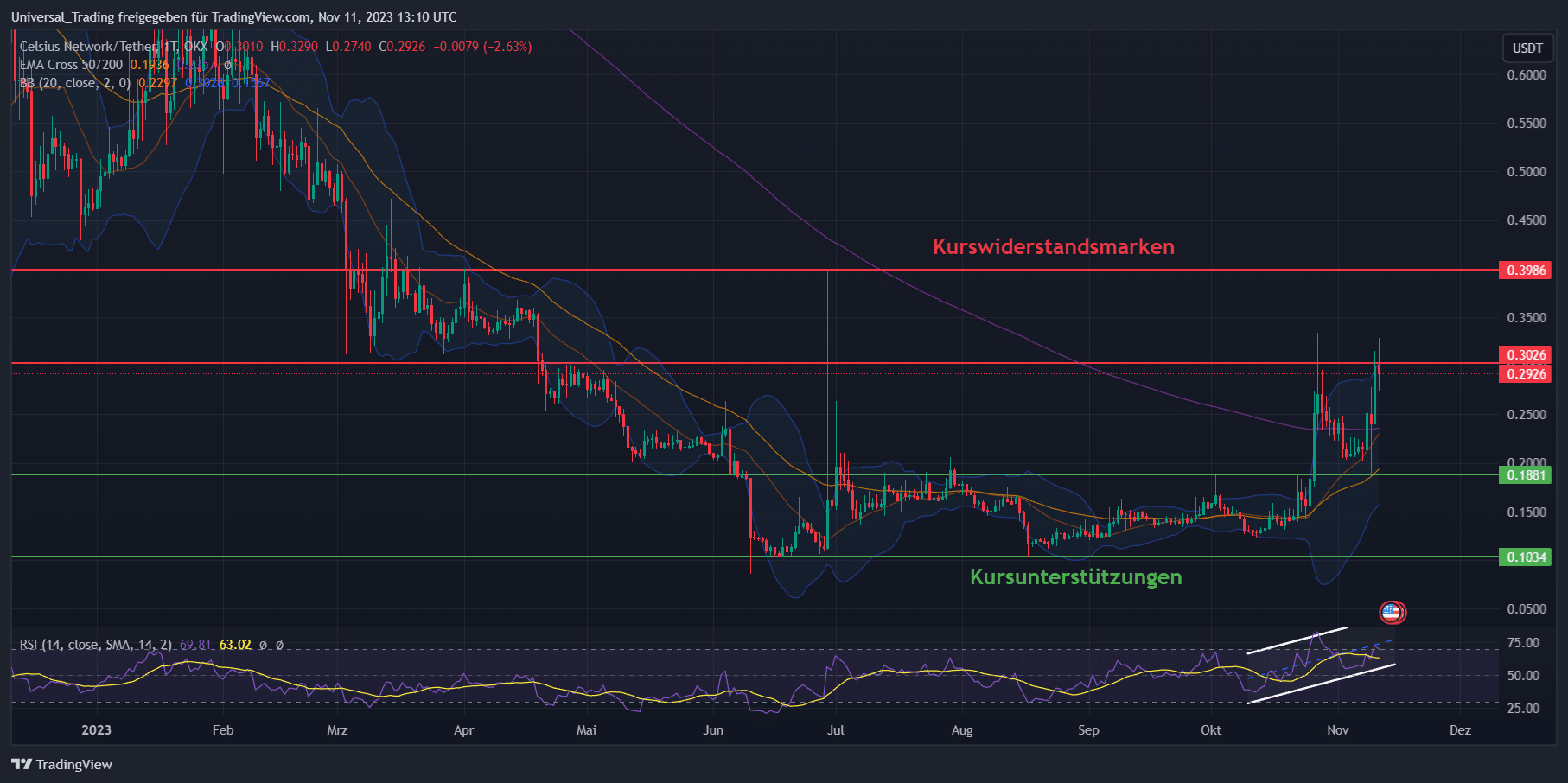
Task: Click the 0.3500 price axis label
Action: pyautogui.click(x=1527, y=318)
